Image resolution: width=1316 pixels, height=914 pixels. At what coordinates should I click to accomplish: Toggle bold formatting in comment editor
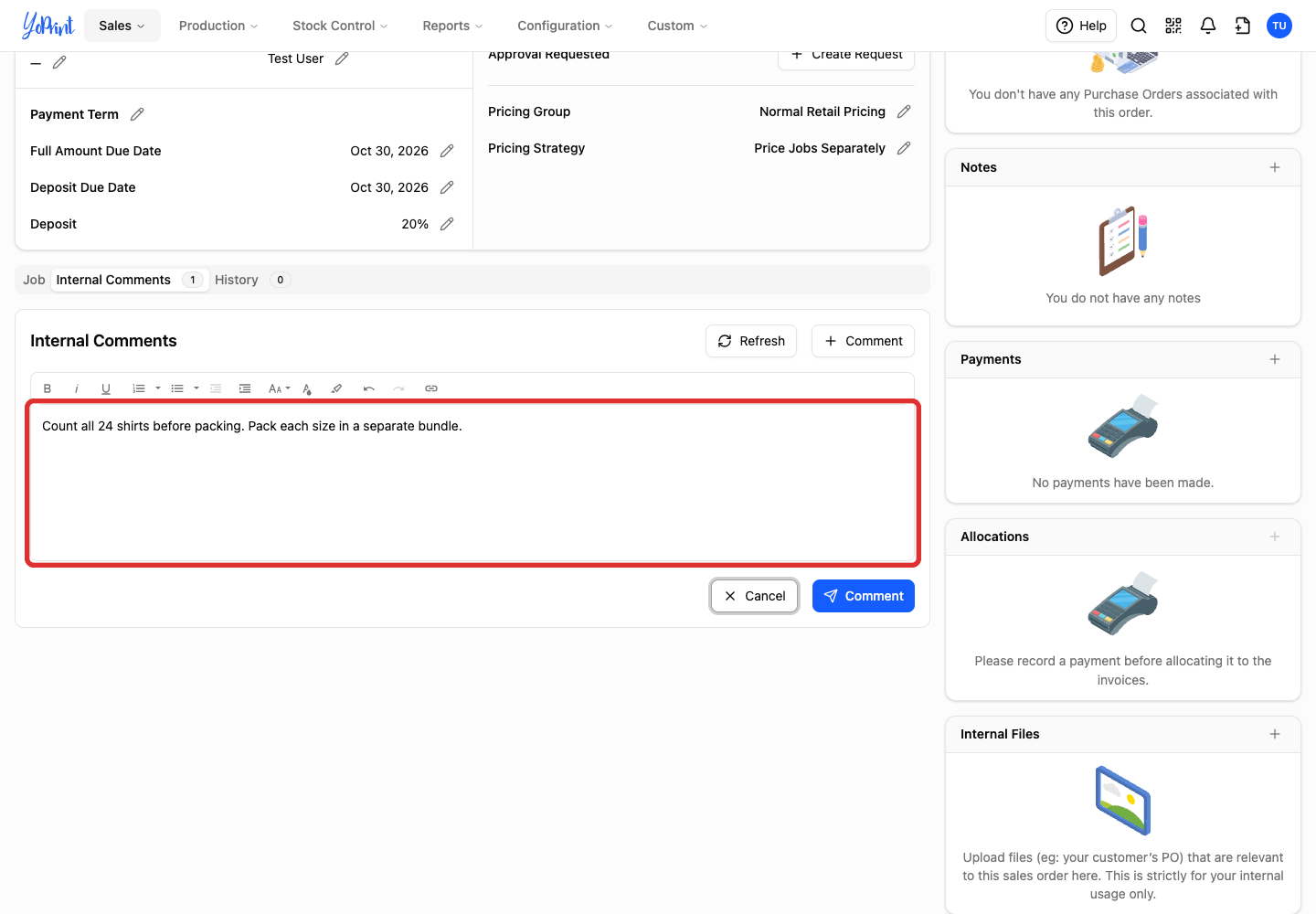tap(48, 388)
